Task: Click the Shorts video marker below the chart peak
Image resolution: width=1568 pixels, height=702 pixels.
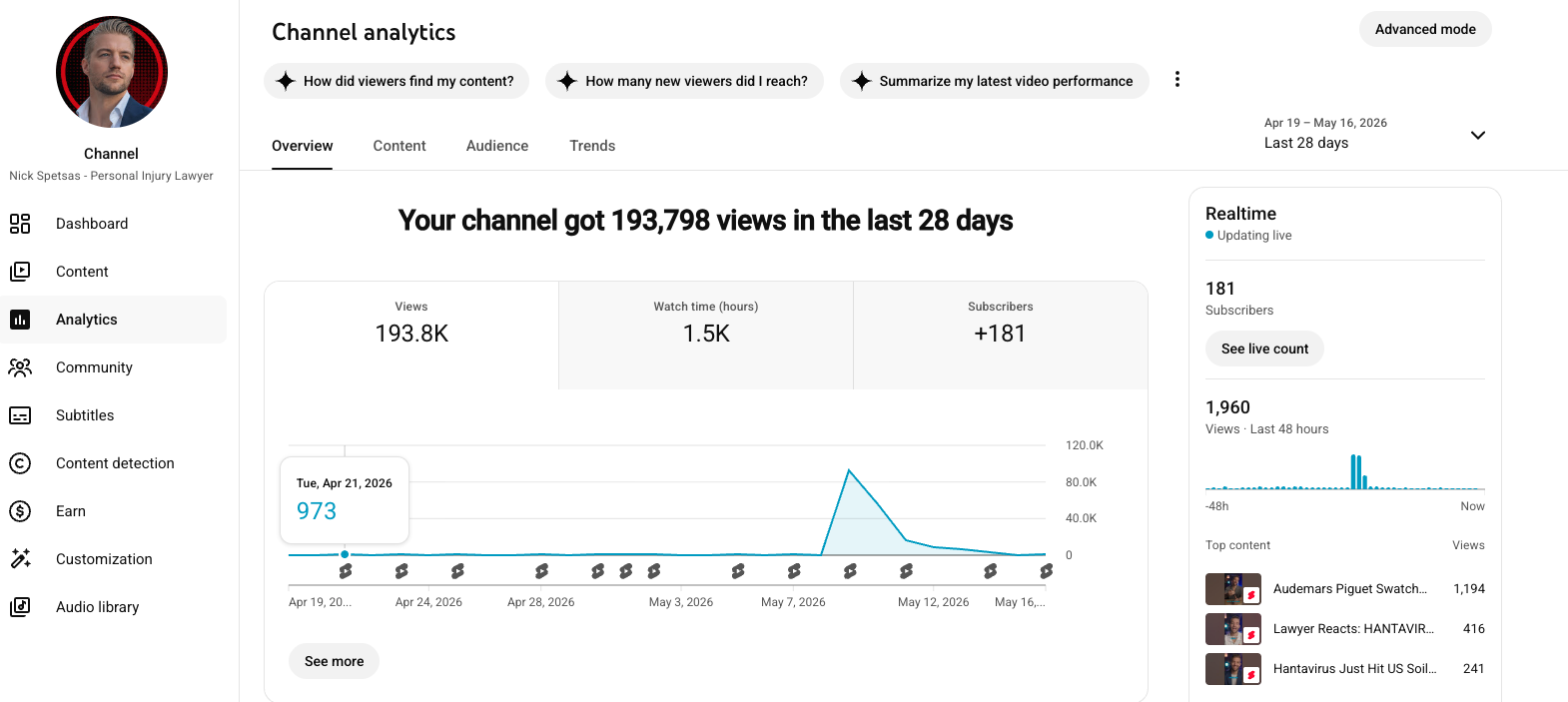Action: tap(850, 571)
